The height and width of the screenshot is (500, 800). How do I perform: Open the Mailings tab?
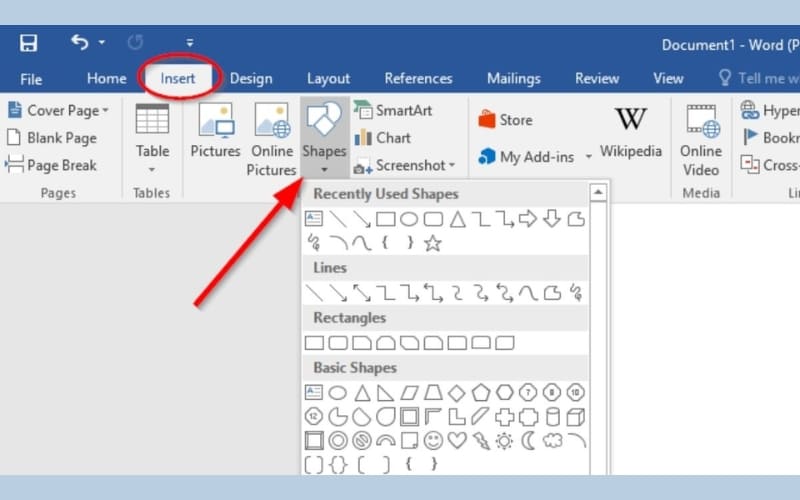click(x=514, y=79)
